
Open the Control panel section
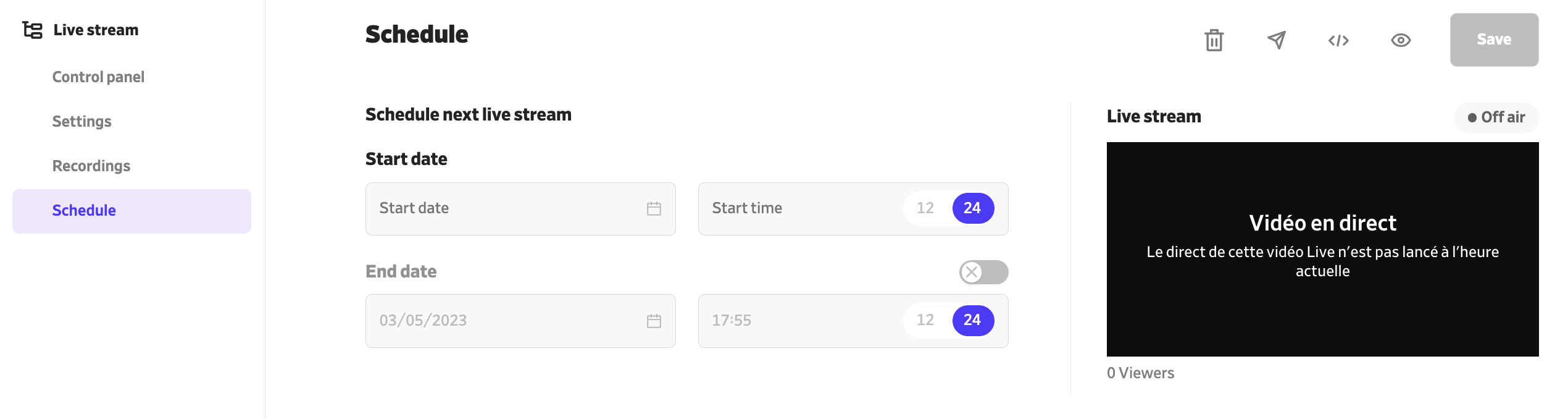pyautogui.click(x=98, y=77)
